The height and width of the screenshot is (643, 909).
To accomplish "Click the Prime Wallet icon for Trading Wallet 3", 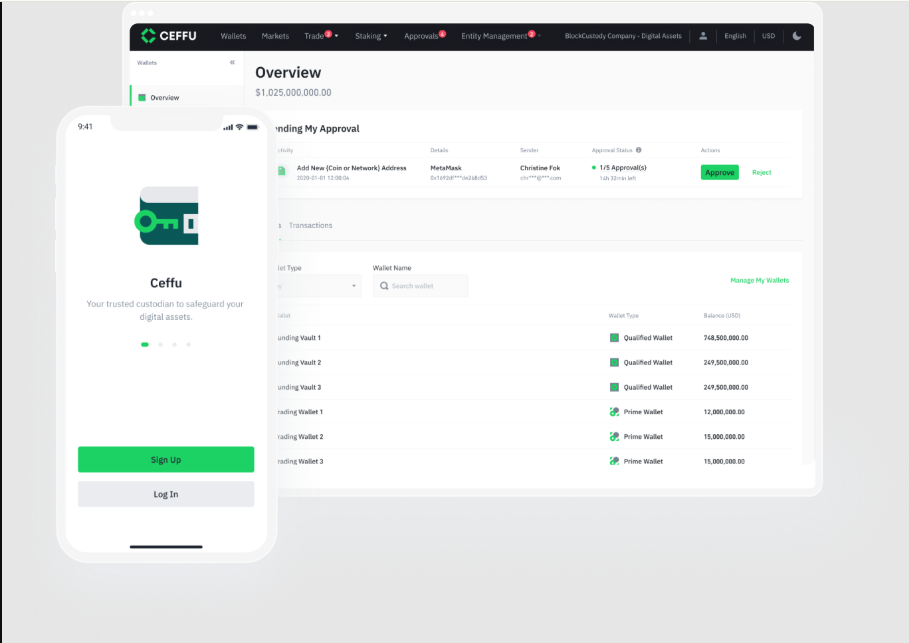I will pos(614,462).
